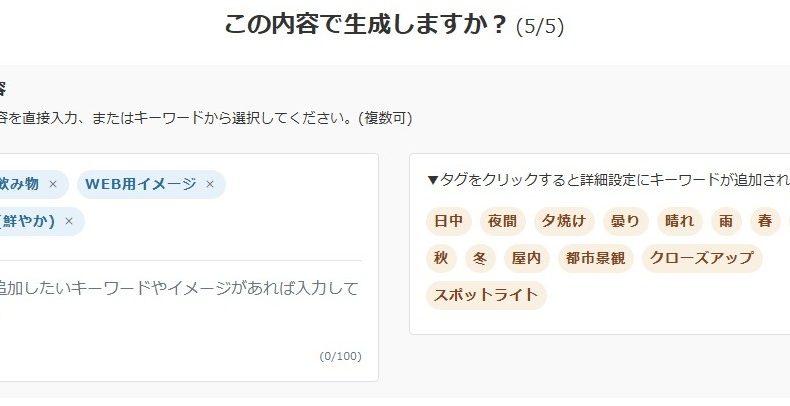Select the 冬 tag
The height and width of the screenshot is (406, 790).
pos(479,258)
